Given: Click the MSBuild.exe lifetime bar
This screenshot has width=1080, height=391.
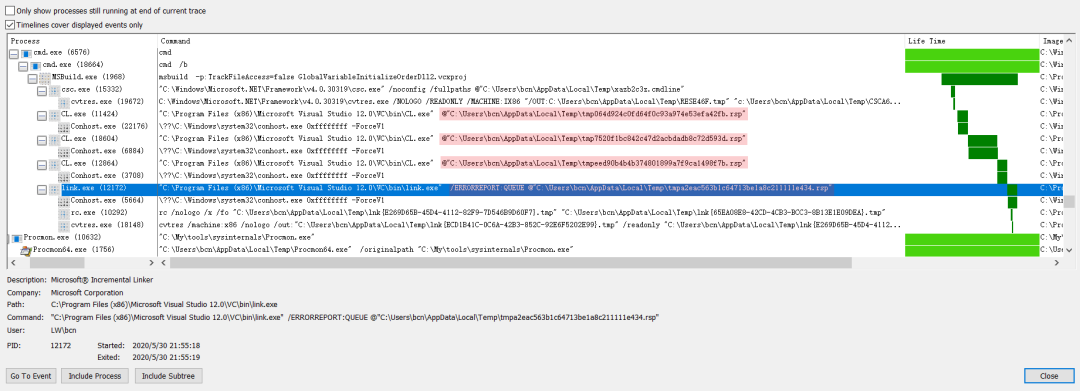Looking at the screenshot, I should pyautogui.click(x=979, y=78).
